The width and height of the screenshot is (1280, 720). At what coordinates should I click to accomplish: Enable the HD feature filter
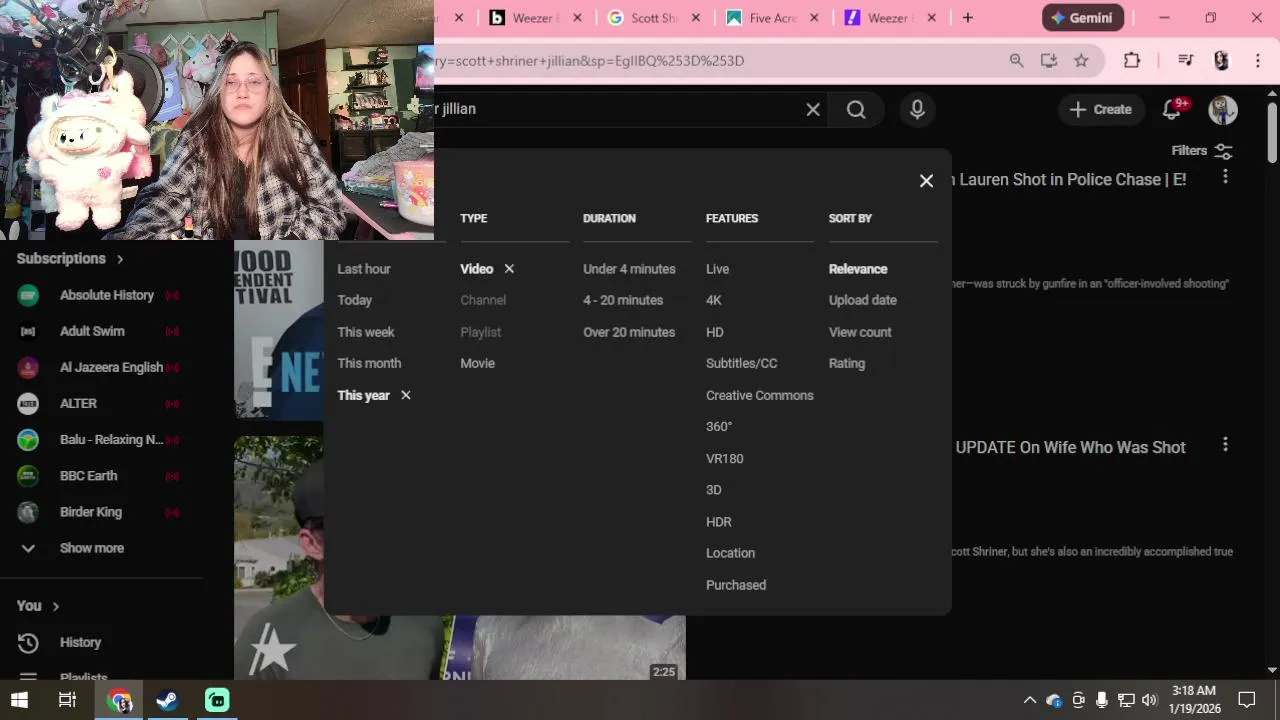coord(714,332)
